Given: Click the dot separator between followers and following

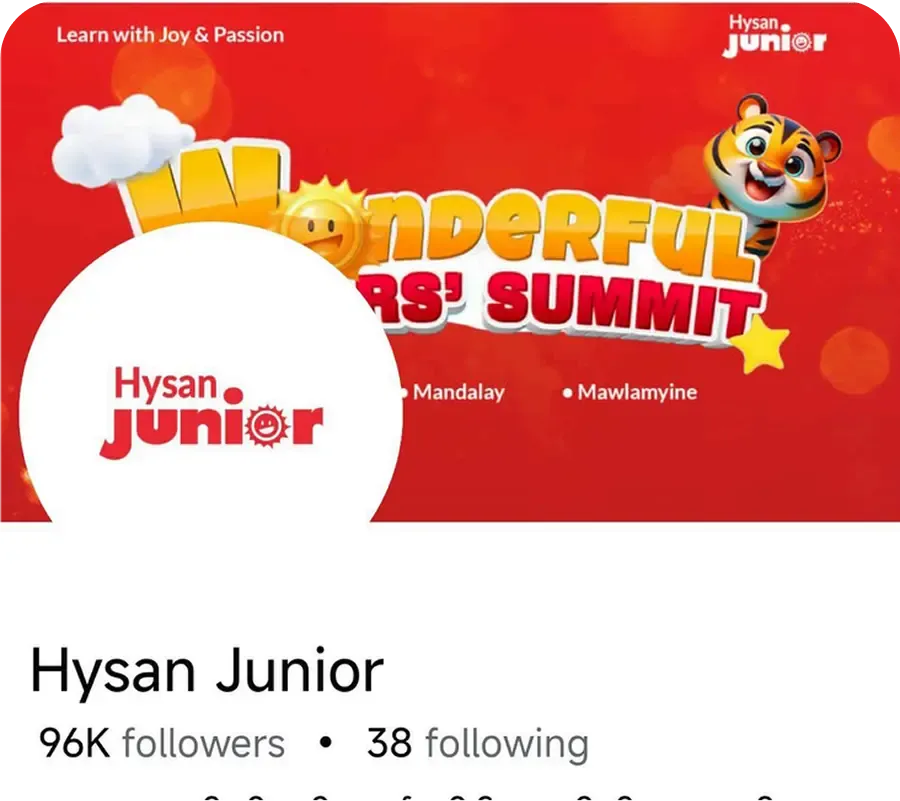Looking at the screenshot, I should 325,743.
